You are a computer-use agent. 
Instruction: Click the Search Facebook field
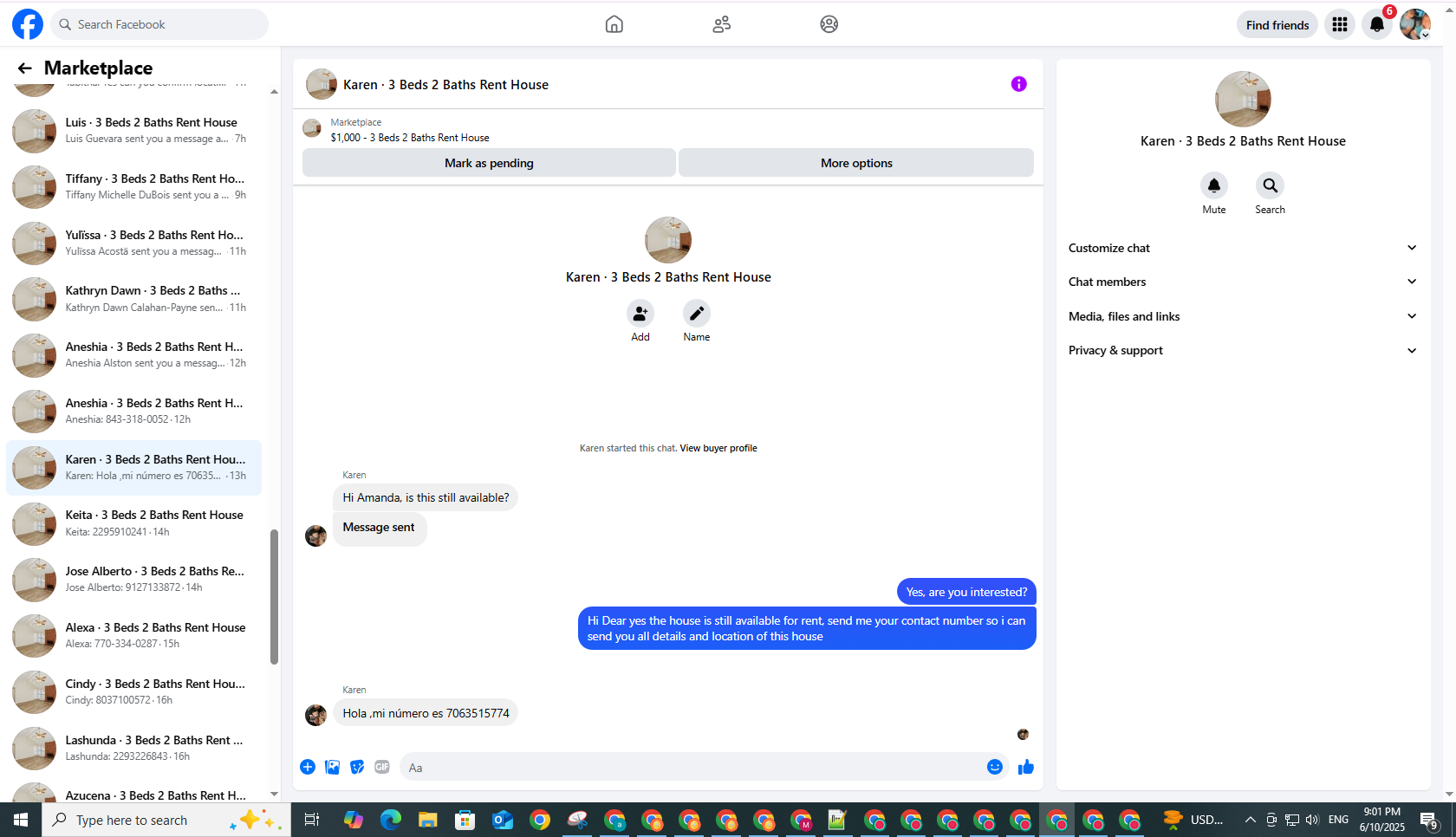point(159,24)
